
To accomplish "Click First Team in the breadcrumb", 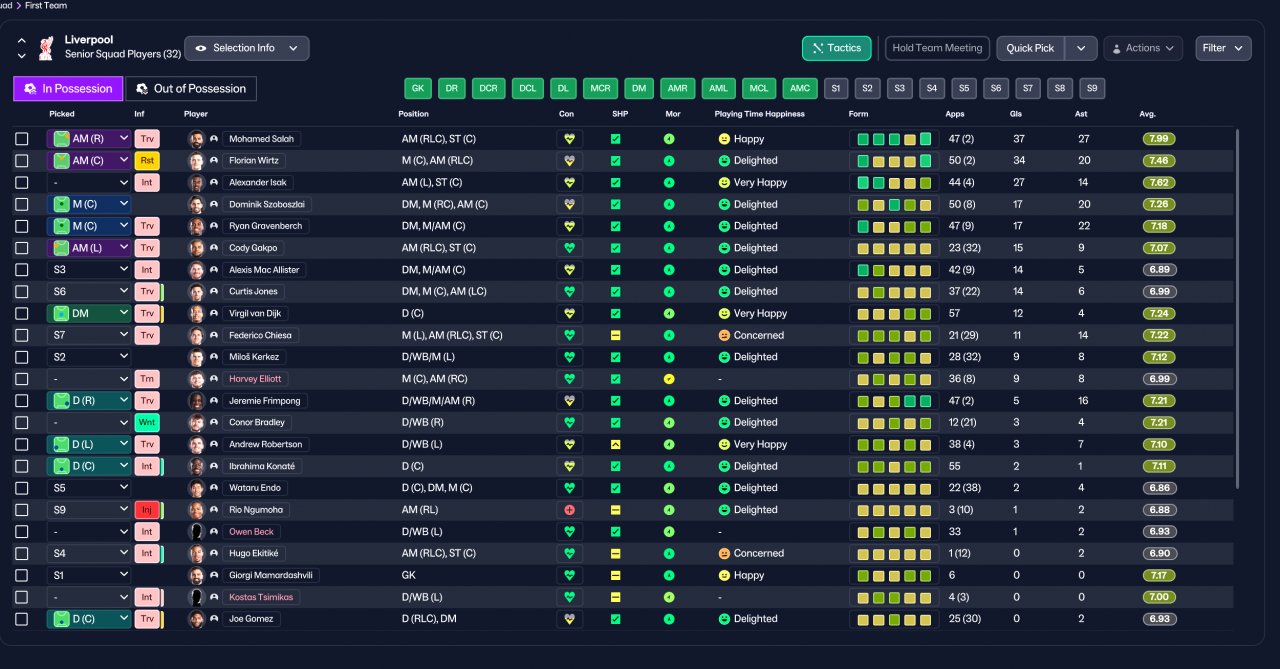I will point(46,5).
